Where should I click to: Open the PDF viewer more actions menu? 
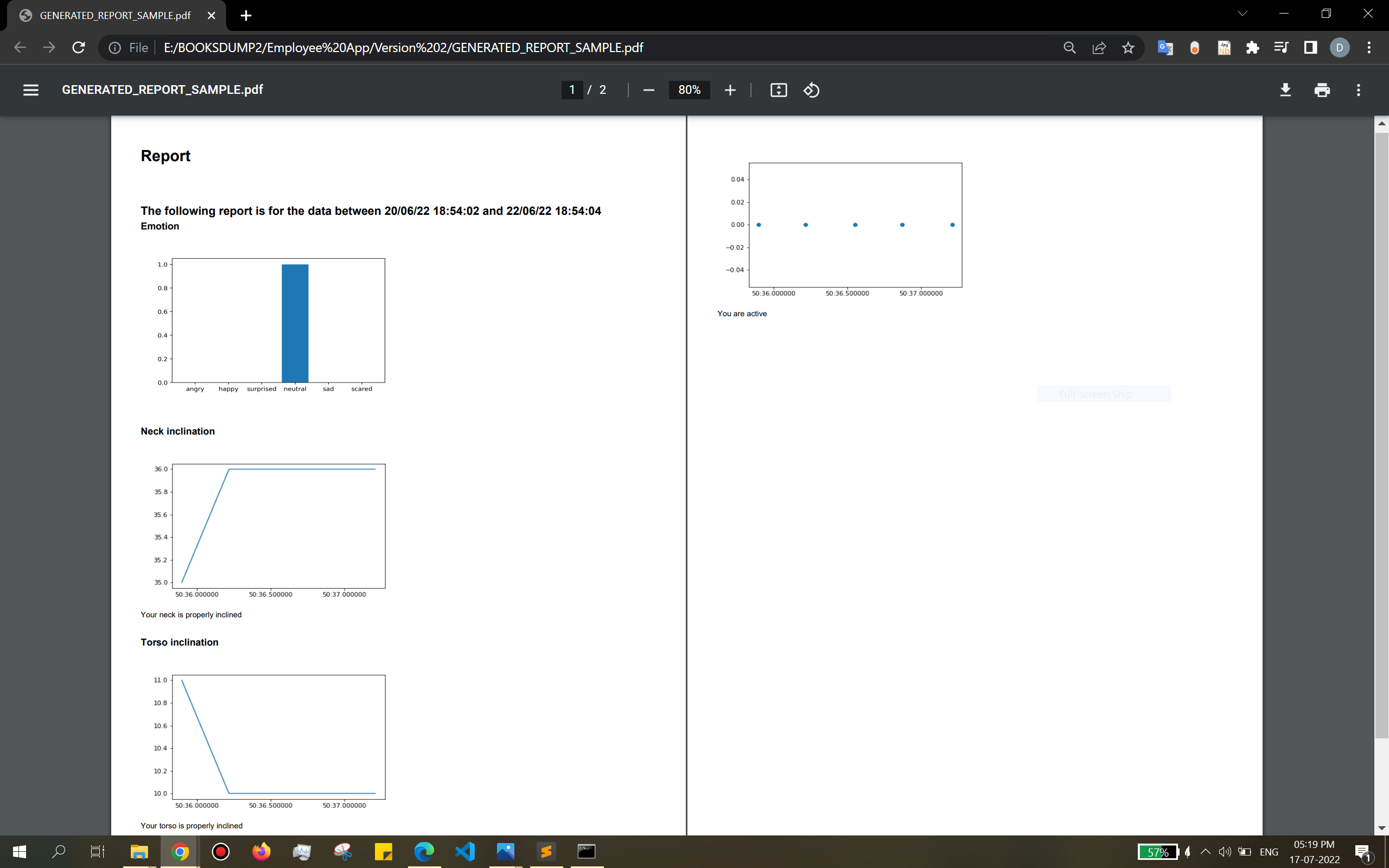point(1358,90)
